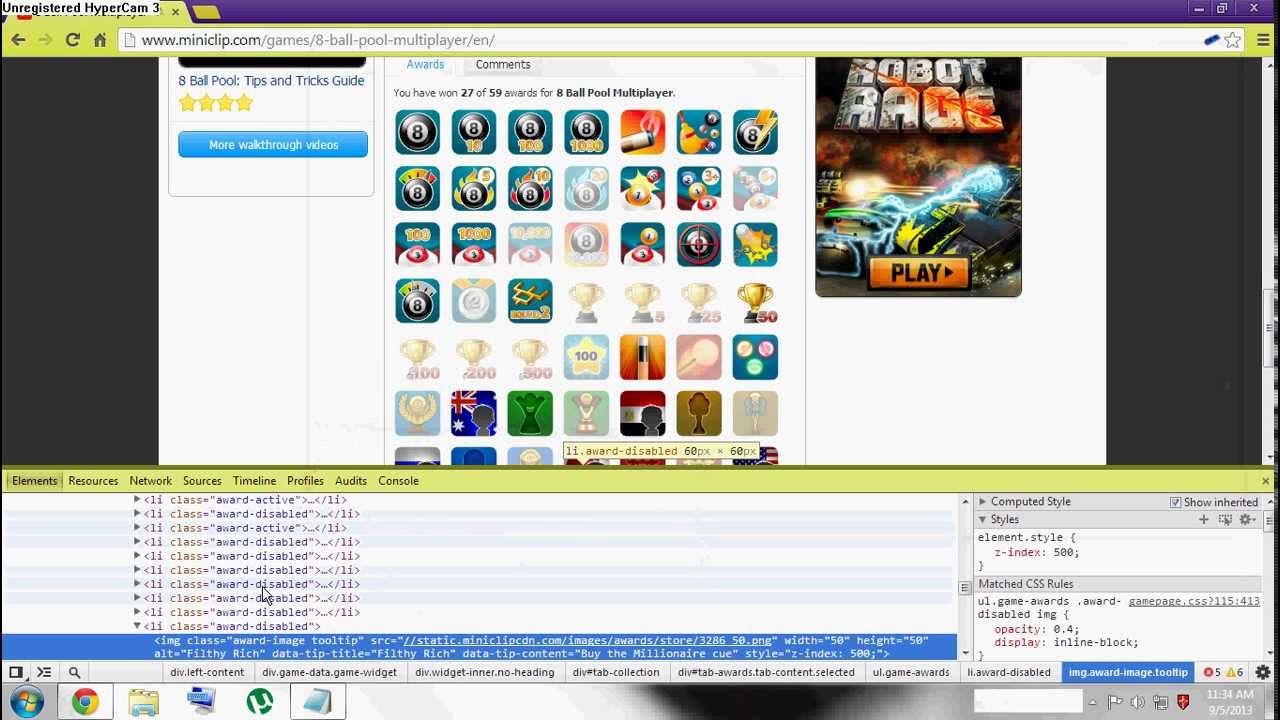Open the Styles gear dropdown

[1247, 519]
